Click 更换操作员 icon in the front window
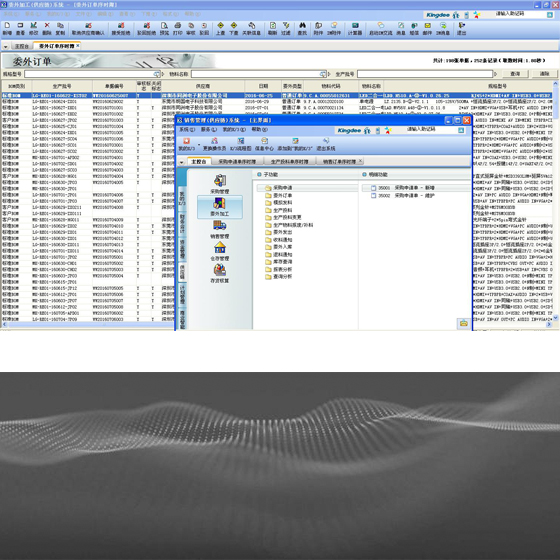 214,144
